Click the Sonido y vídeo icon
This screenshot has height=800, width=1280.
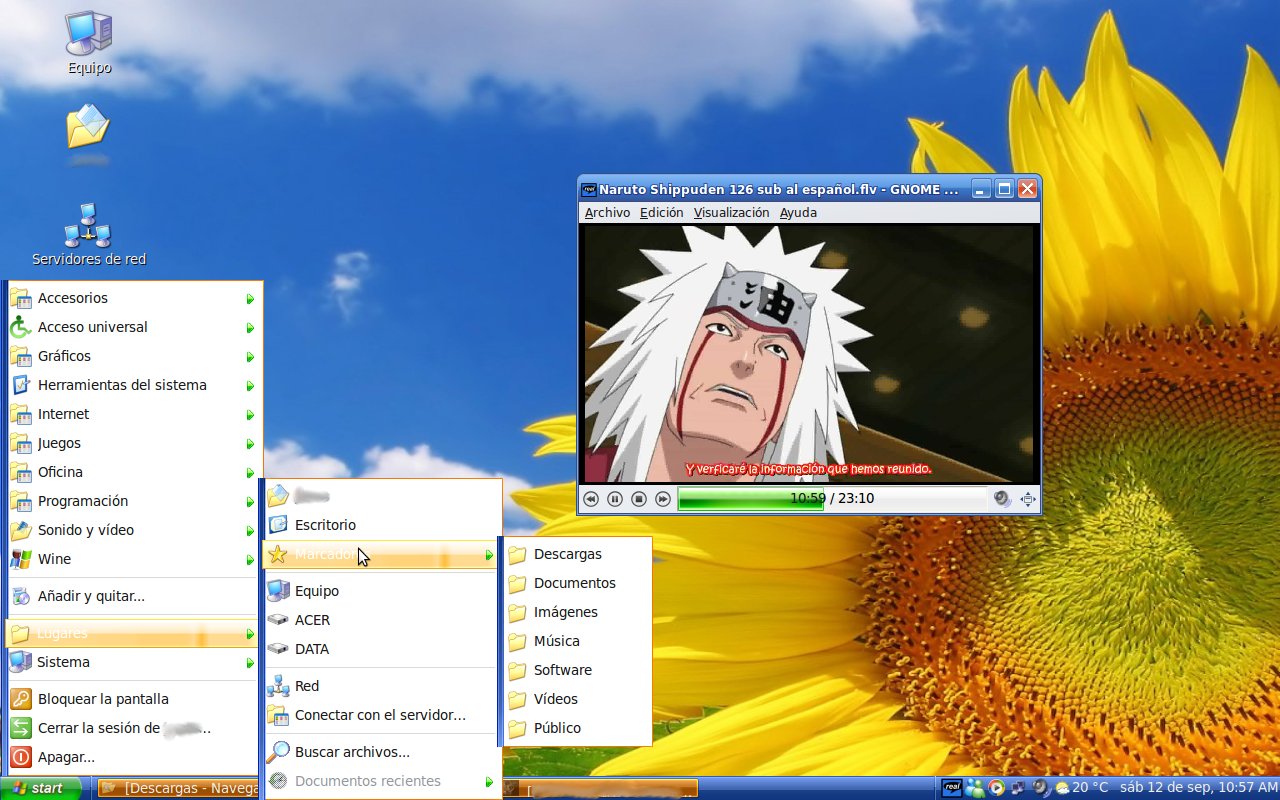point(20,530)
